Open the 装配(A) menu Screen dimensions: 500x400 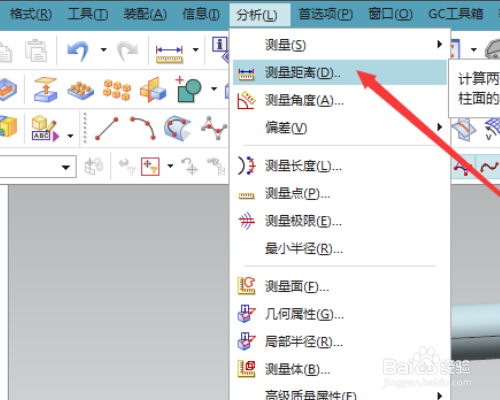(x=145, y=14)
